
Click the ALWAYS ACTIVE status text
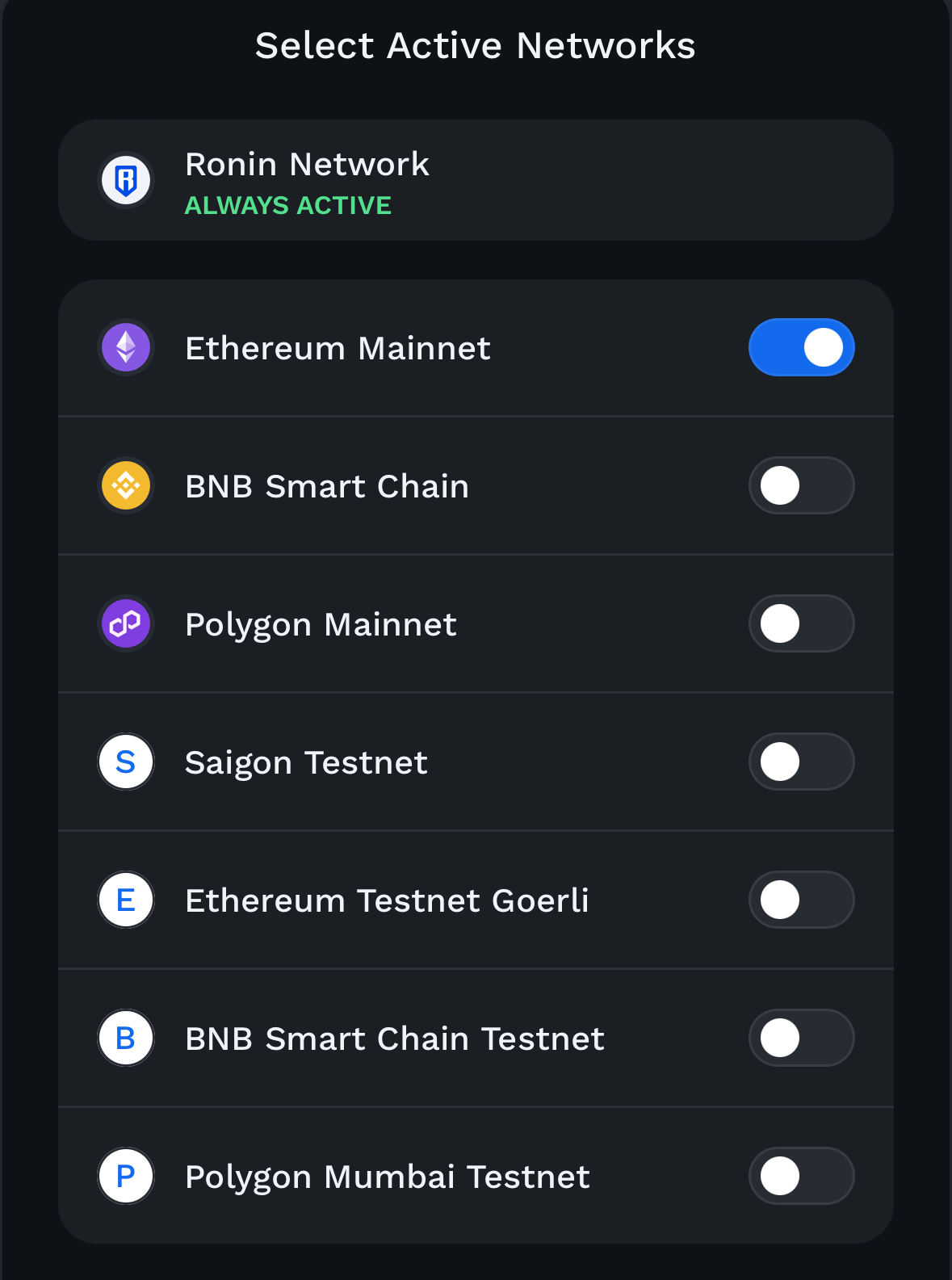(288, 206)
